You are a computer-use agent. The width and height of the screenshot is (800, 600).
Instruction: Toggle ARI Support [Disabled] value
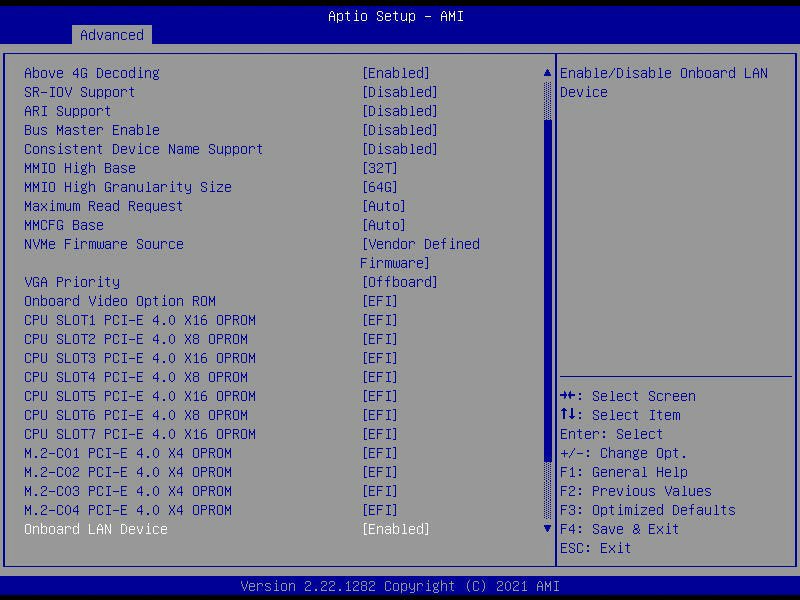click(x=399, y=111)
